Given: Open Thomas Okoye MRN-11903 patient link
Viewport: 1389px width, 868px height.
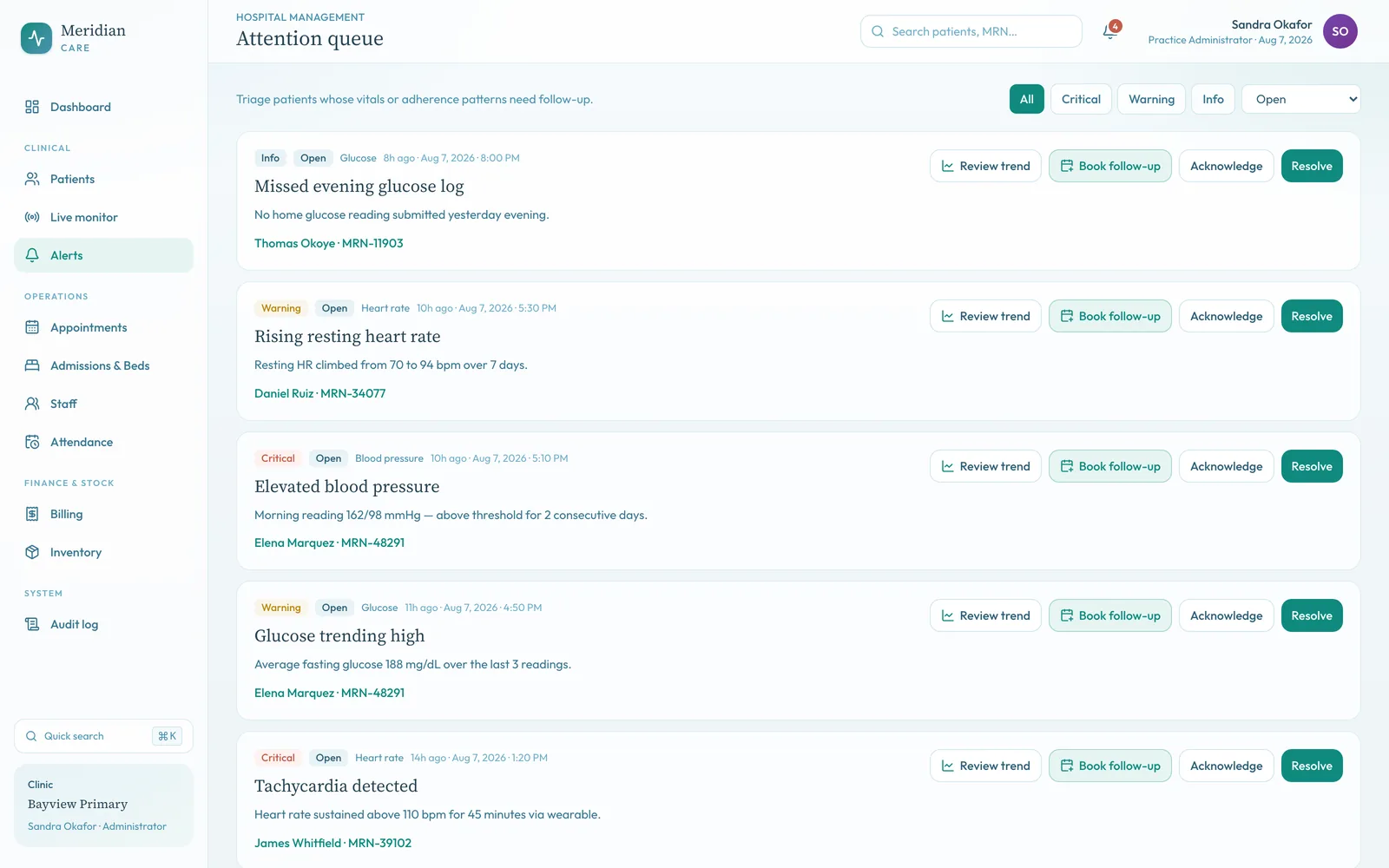Looking at the screenshot, I should [328, 243].
